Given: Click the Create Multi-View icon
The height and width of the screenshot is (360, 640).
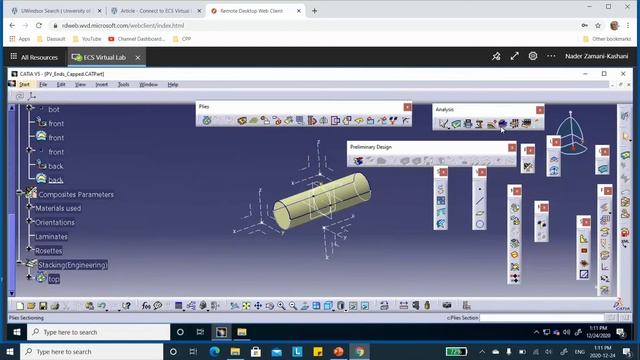Looking at the screenshot, I should coord(316,306).
